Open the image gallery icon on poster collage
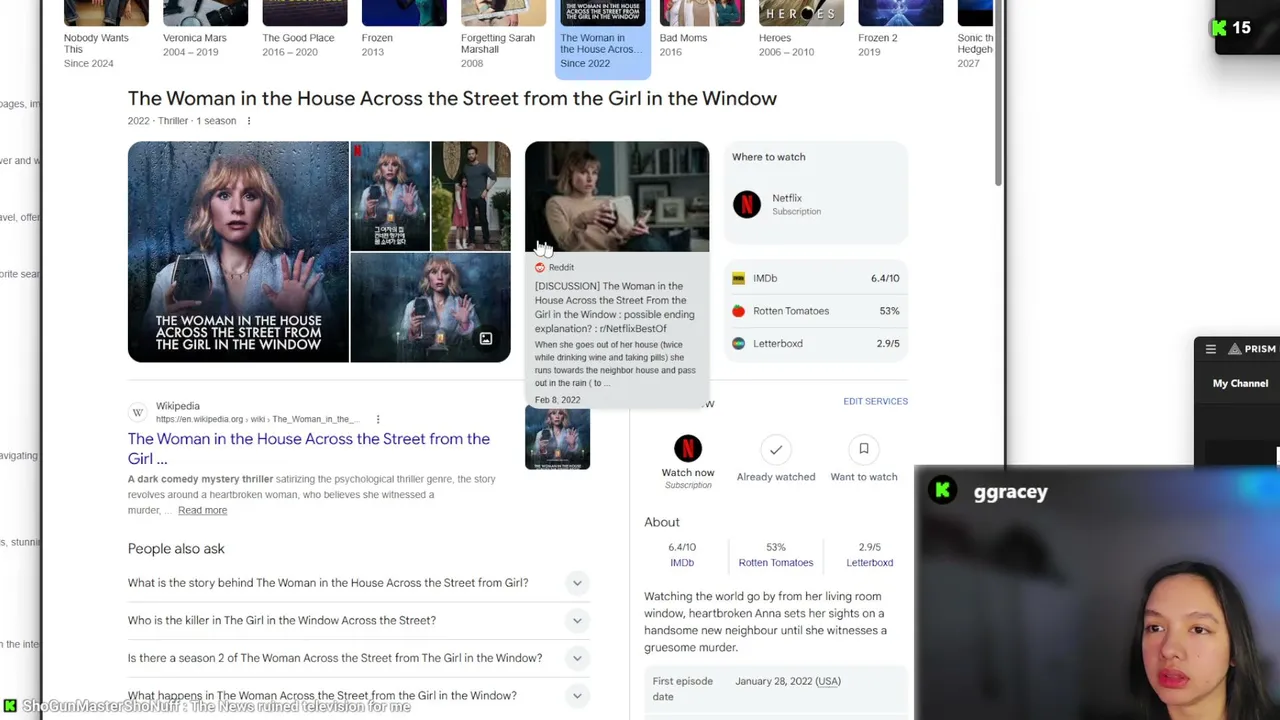Image resolution: width=1280 pixels, height=720 pixels. tap(486, 339)
